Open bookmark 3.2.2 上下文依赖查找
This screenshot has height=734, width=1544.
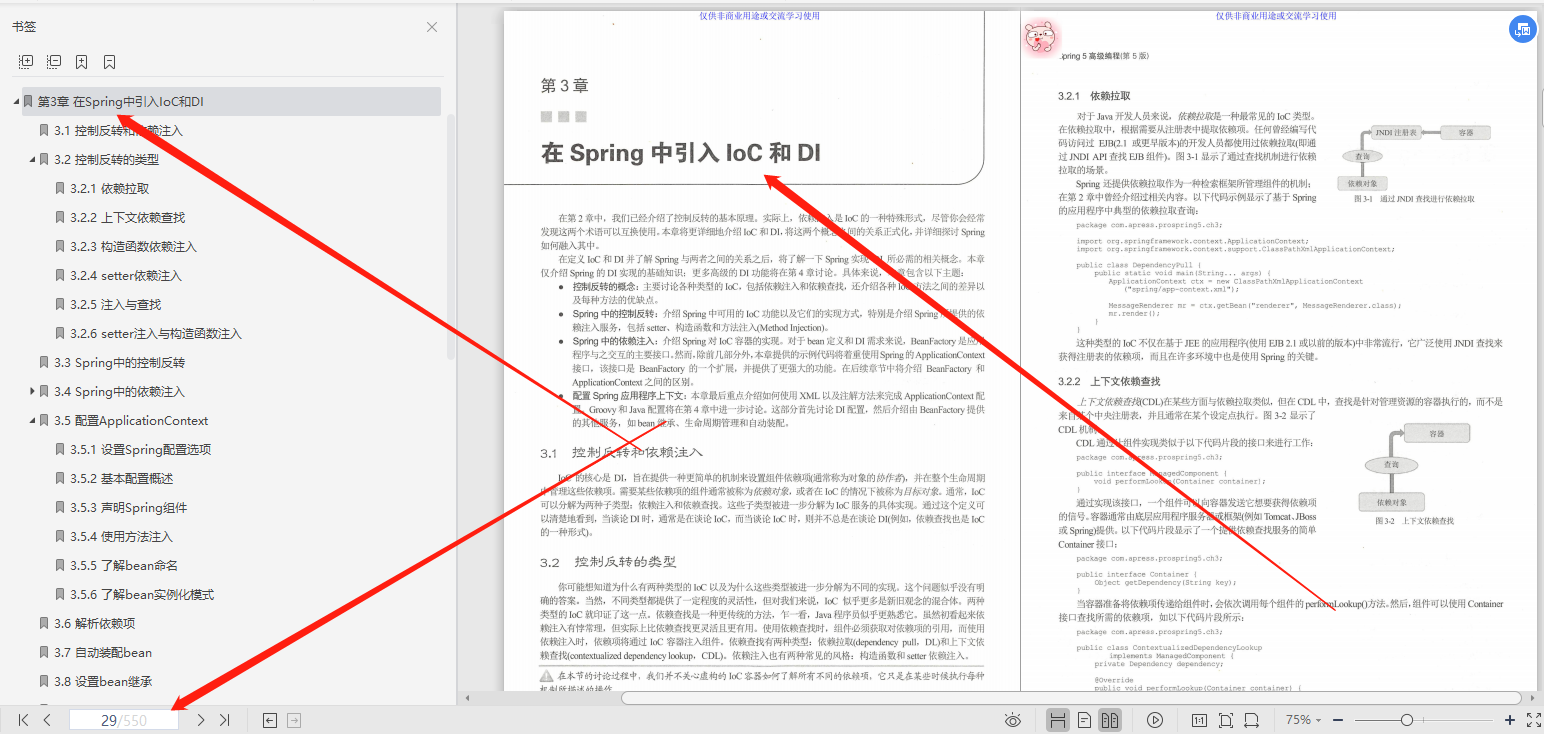tap(127, 218)
